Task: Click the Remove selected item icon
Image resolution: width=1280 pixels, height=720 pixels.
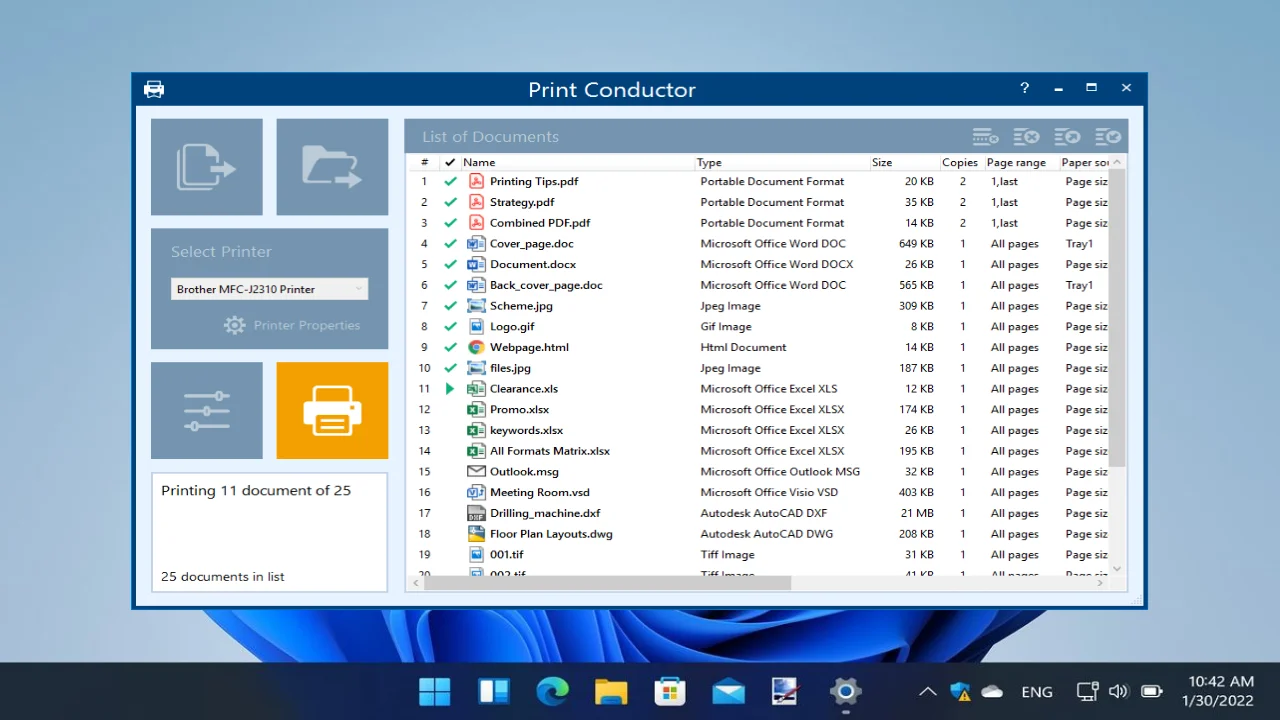Action: click(986, 137)
